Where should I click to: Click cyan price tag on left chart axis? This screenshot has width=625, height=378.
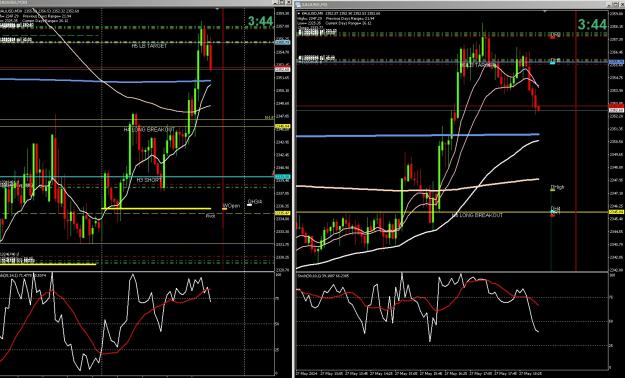click(x=283, y=177)
